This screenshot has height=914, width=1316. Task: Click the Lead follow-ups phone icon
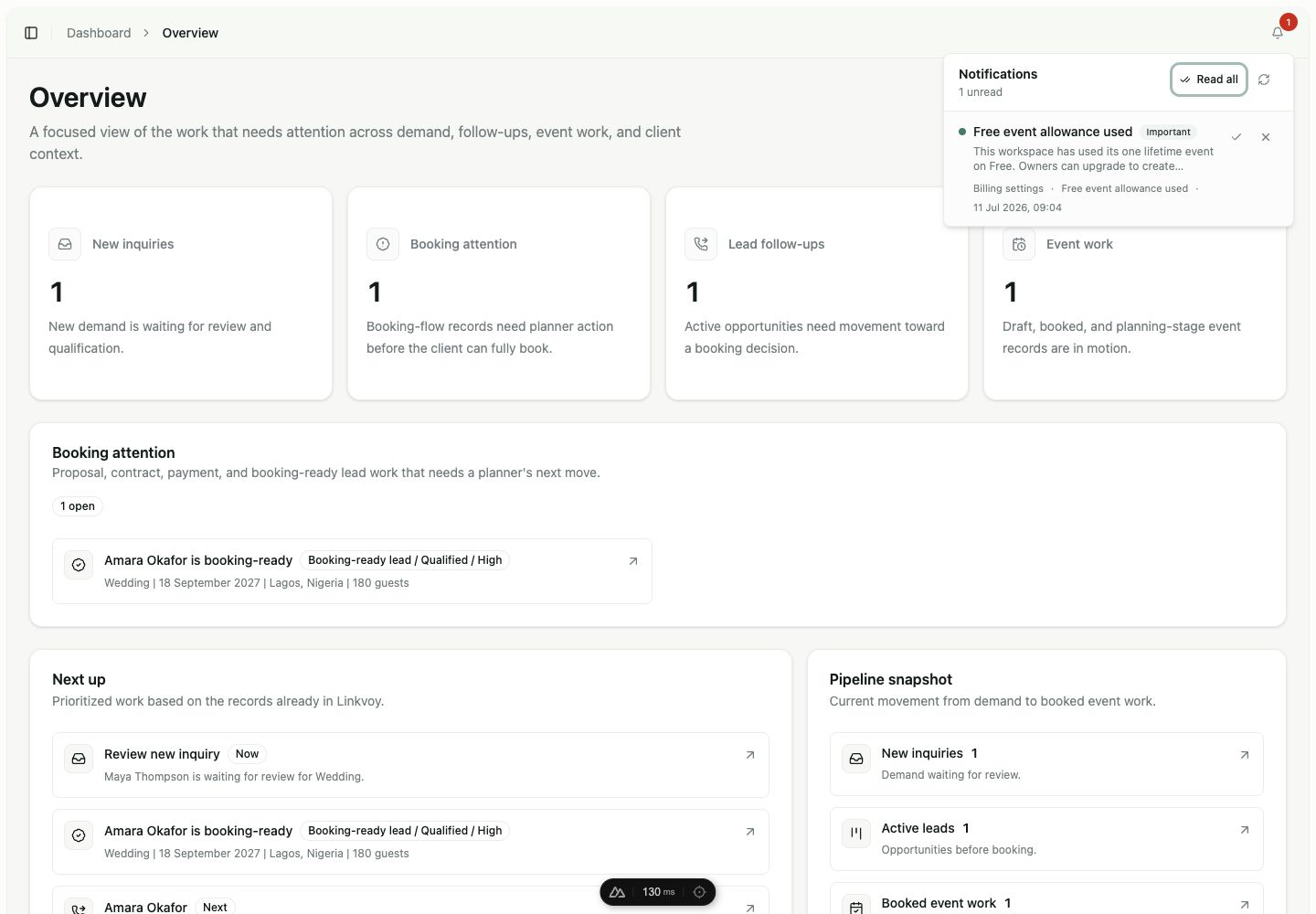click(701, 244)
